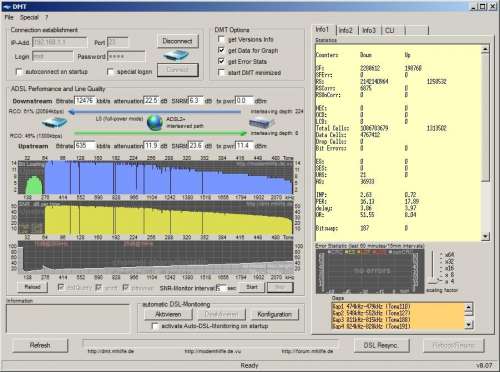Toggle autoconnect on startup checkbox
The width and height of the screenshot is (500, 372).
click(19, 72)
